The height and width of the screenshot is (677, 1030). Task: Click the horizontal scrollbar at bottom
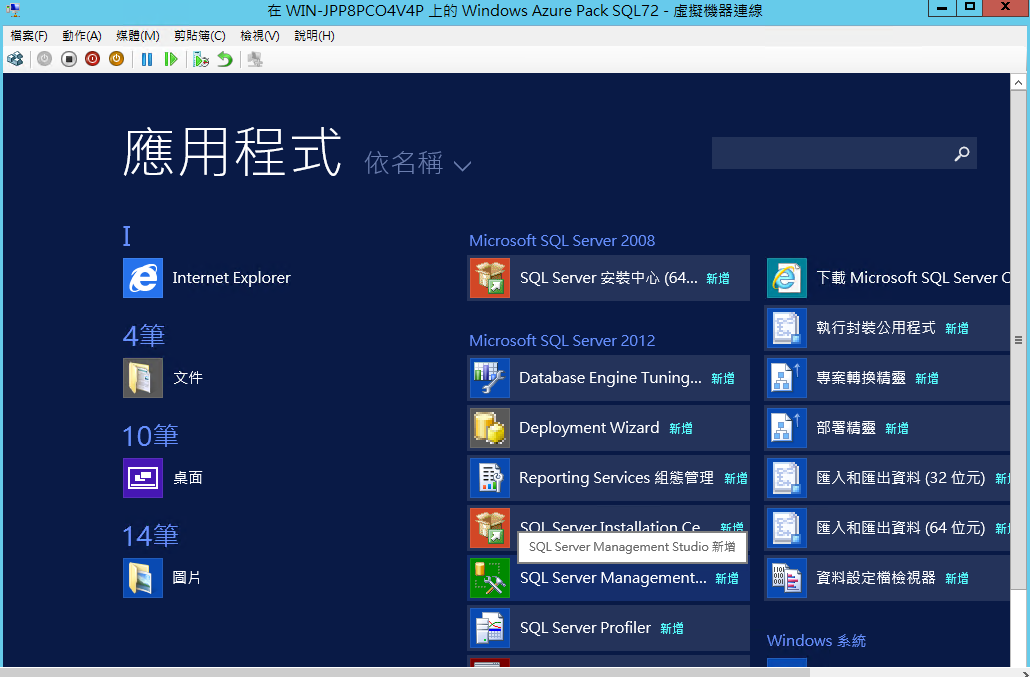click(x=405, y=672)
